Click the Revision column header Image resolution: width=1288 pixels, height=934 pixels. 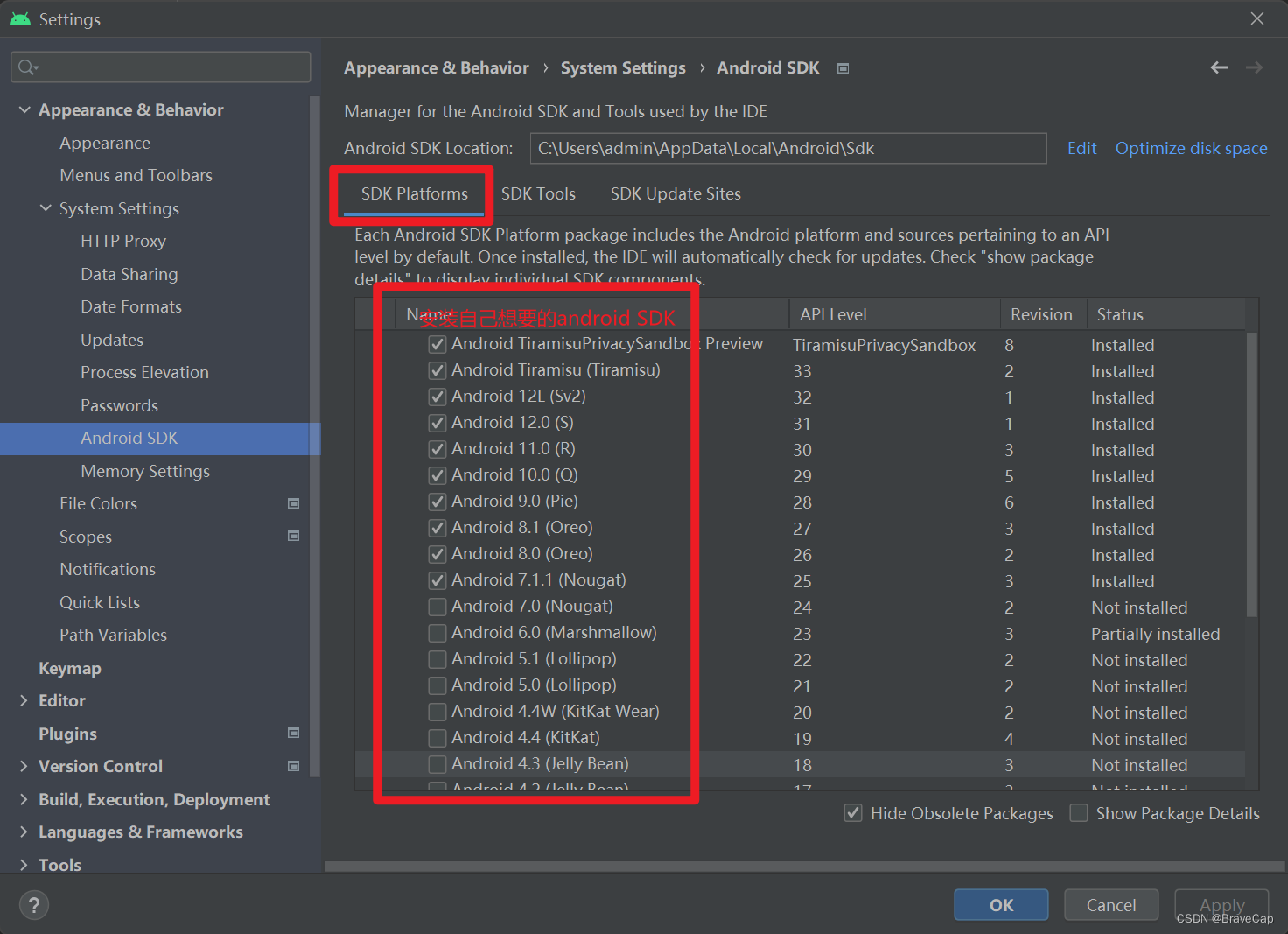[1042, 314]
